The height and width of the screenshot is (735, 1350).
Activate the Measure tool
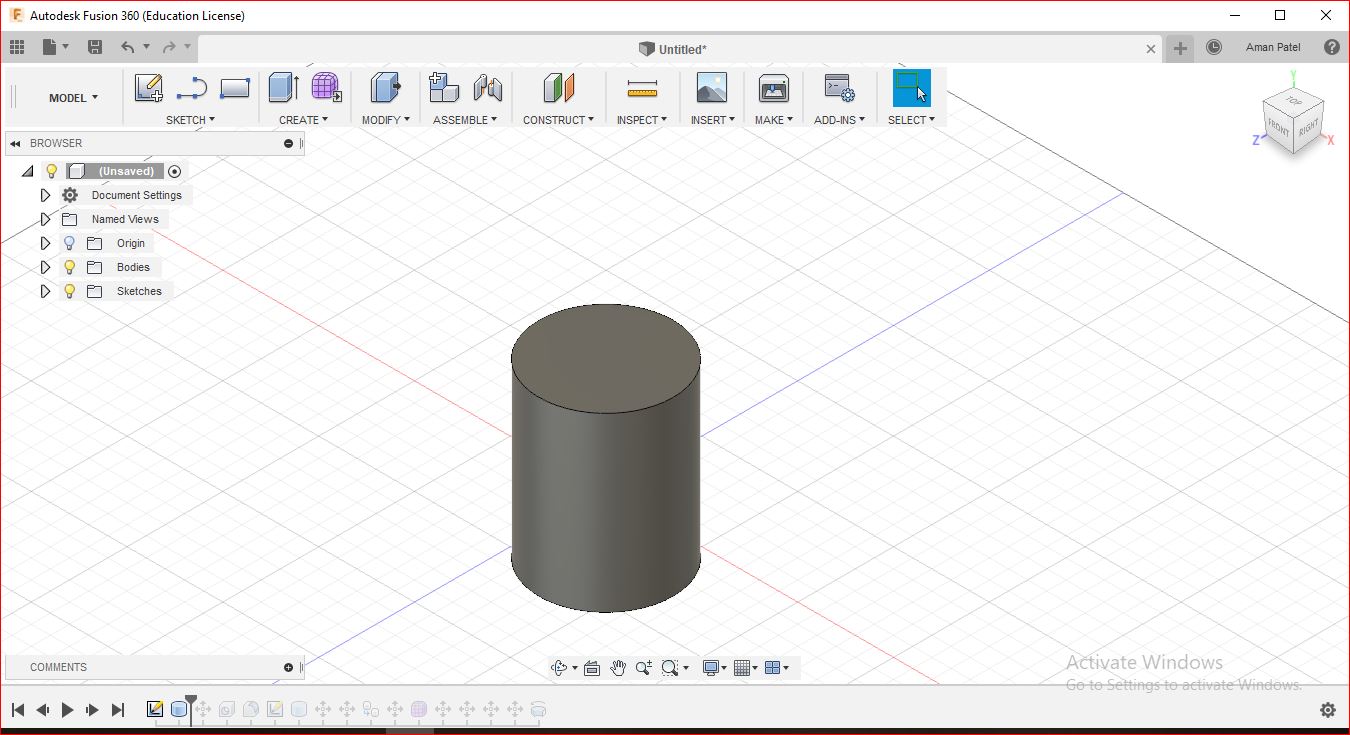tap(642, 90)
